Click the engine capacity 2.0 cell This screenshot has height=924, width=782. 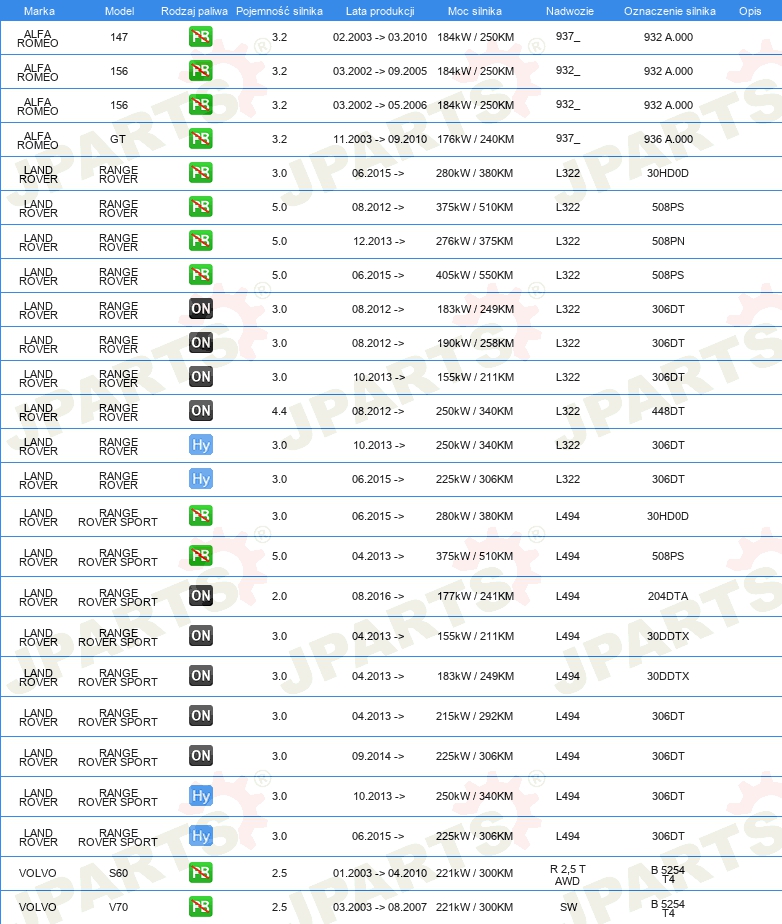point(279,596)
